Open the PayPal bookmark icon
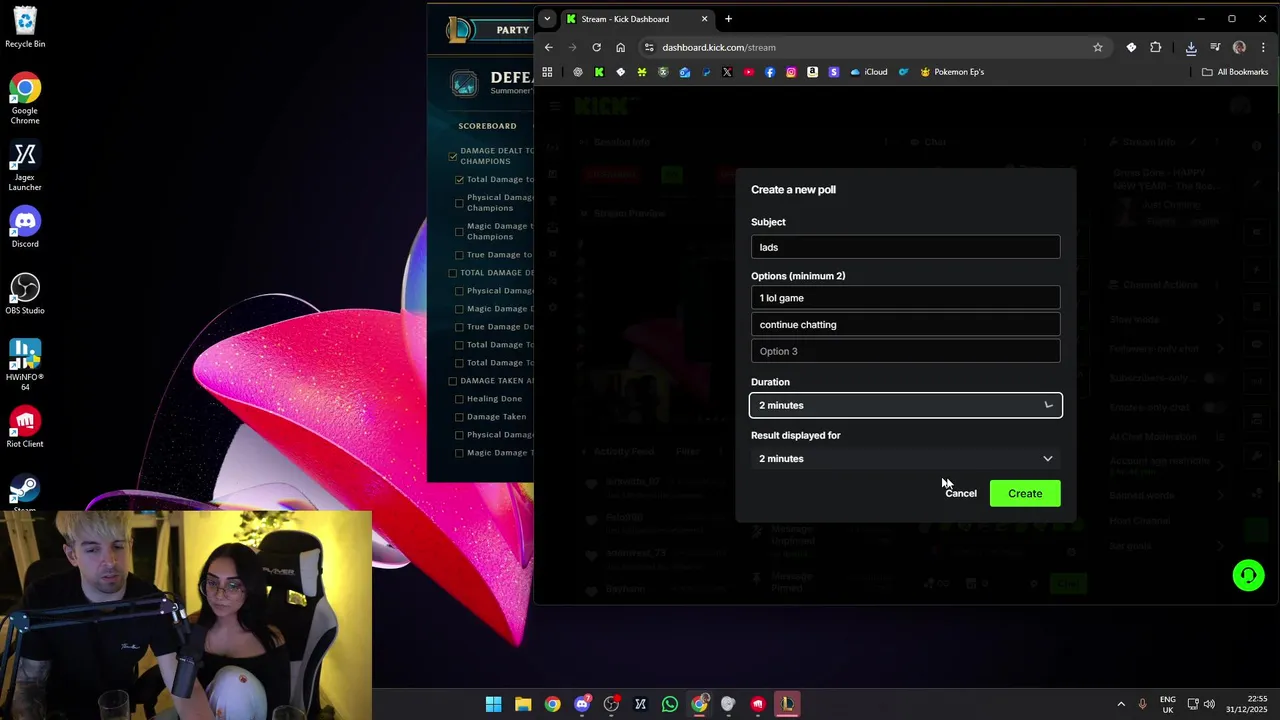Screen dimensions: 1280x720 point(706,72)
